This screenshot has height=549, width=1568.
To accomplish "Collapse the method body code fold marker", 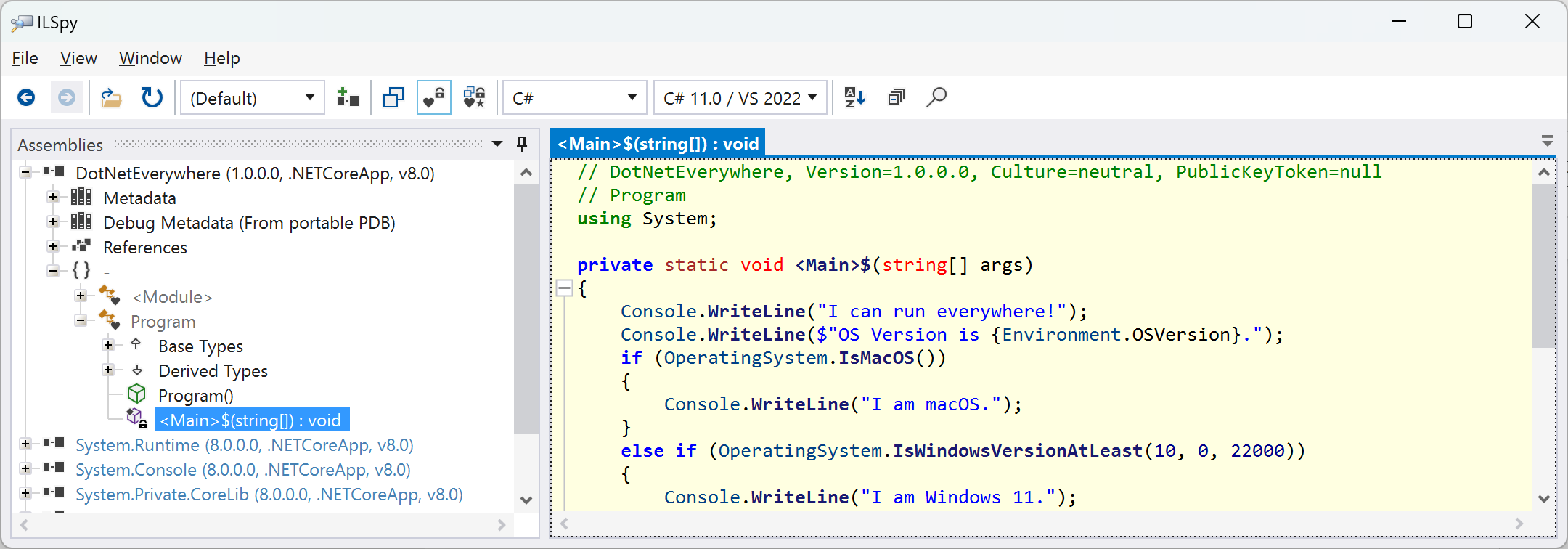I will [565, 288].
